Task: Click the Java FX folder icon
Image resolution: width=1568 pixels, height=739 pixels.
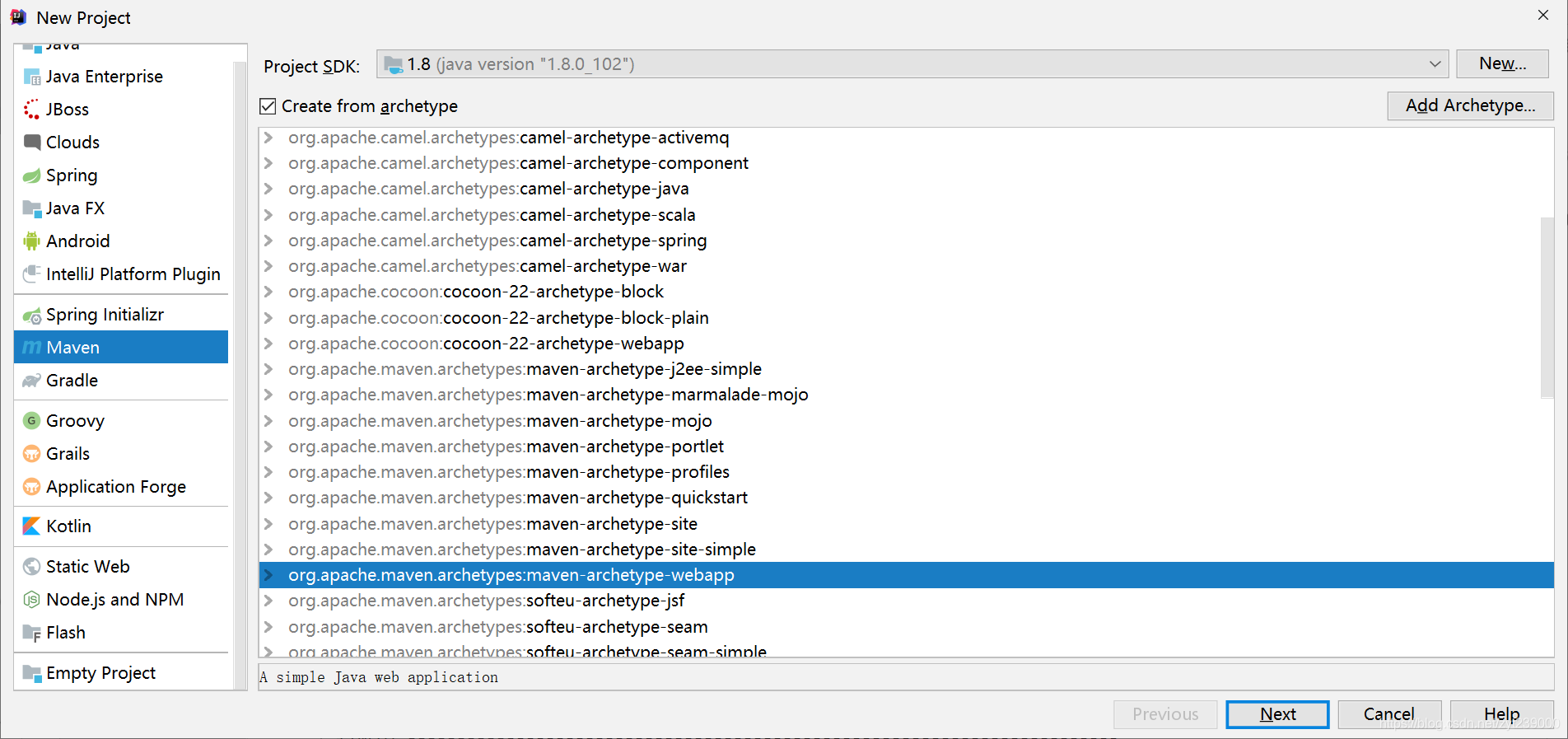Action: (32, 208)
